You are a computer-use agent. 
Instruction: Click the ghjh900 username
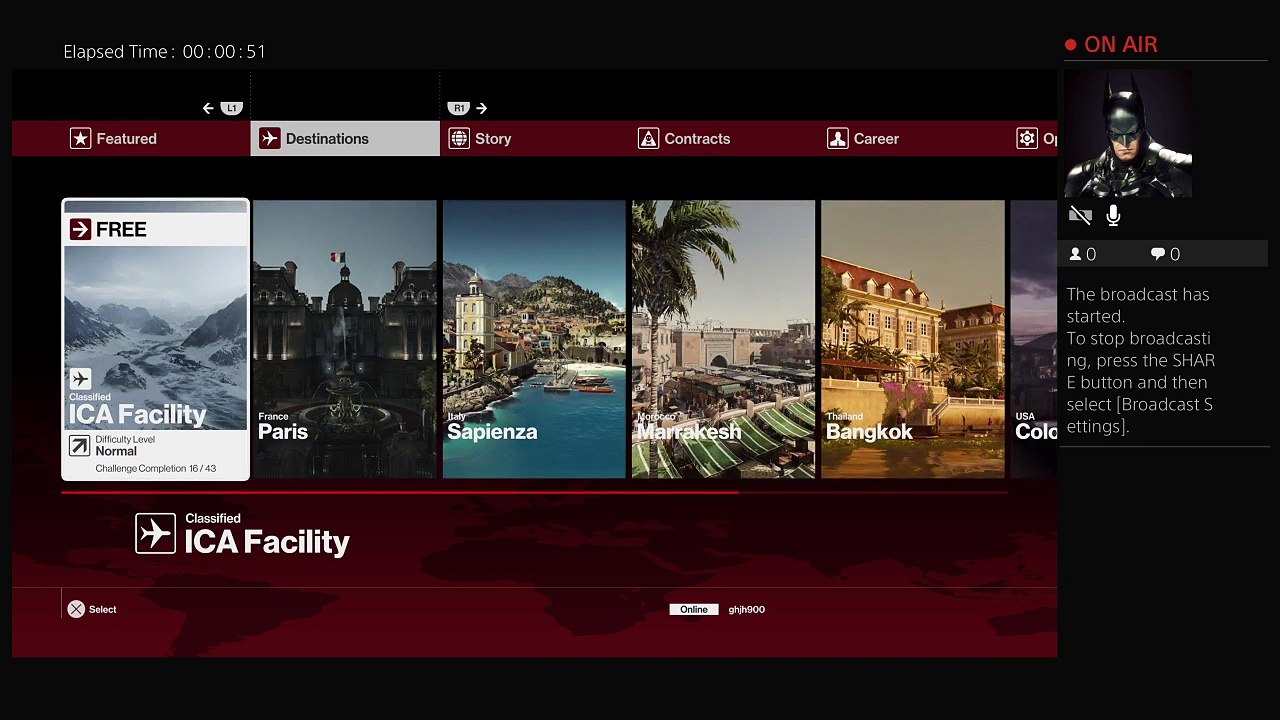tap(746, 610)
